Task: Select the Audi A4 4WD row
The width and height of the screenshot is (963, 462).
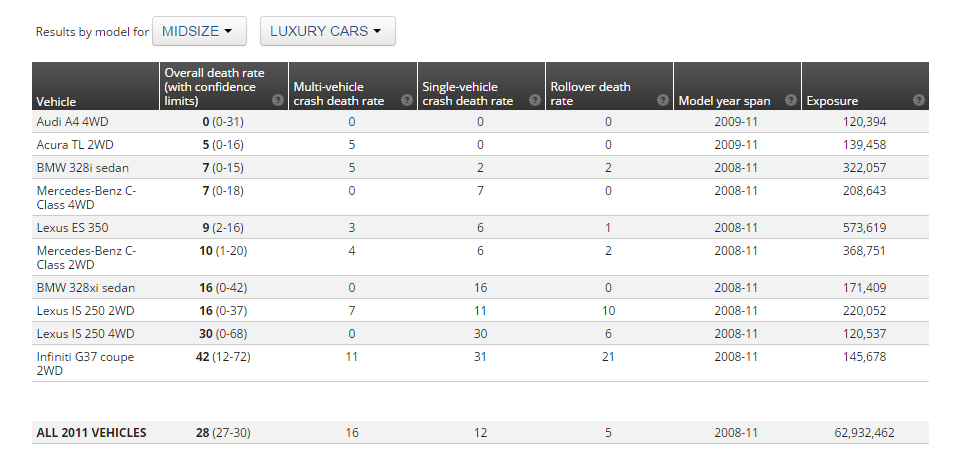Action: click(x=69, y=121)
